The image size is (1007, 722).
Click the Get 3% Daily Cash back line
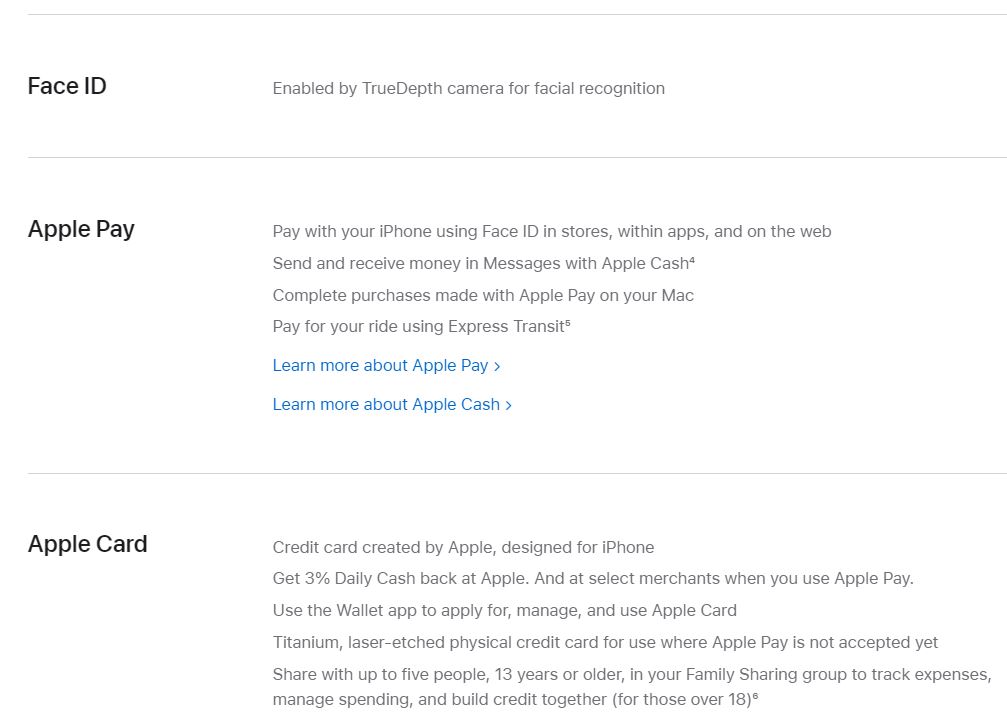(x=593, y=578)
